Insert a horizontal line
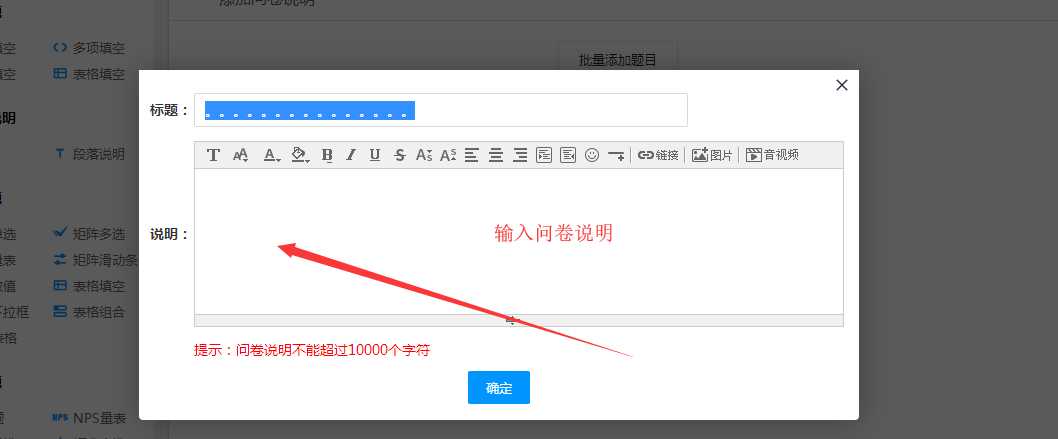The image size is (1058, 439). (x=615, y=155)
